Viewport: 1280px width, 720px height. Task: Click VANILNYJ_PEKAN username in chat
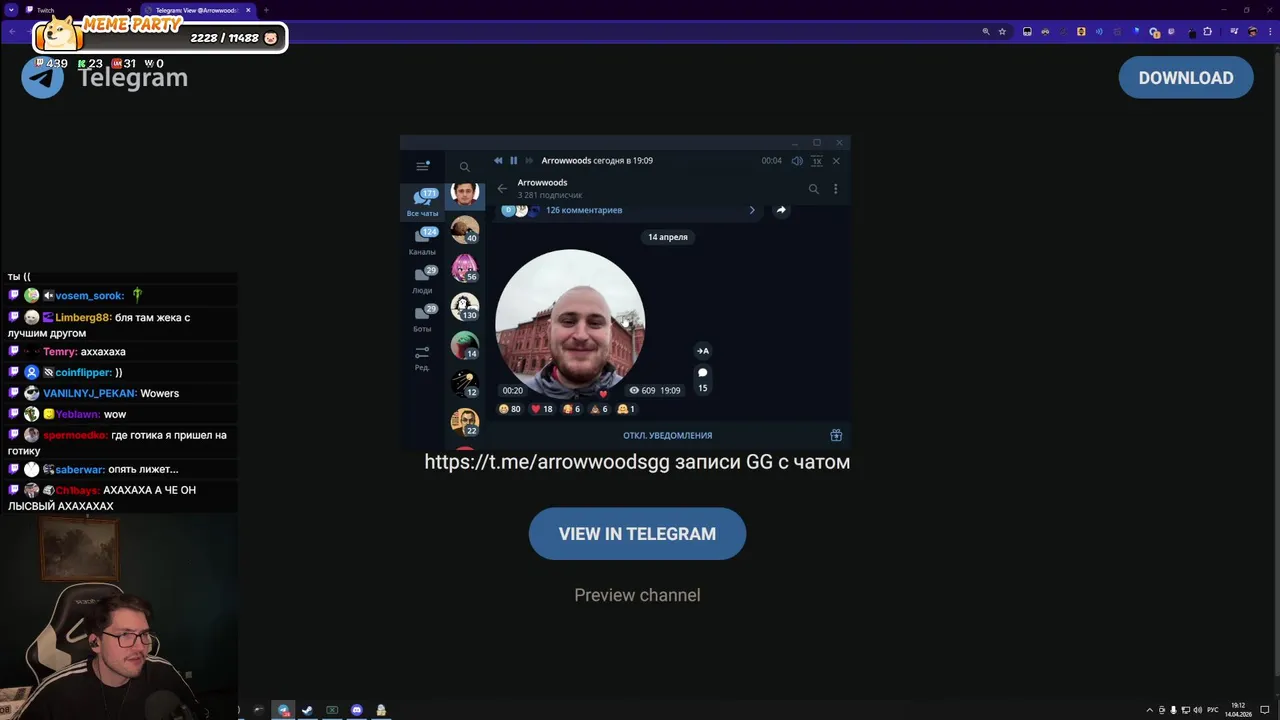pos(89,394)
